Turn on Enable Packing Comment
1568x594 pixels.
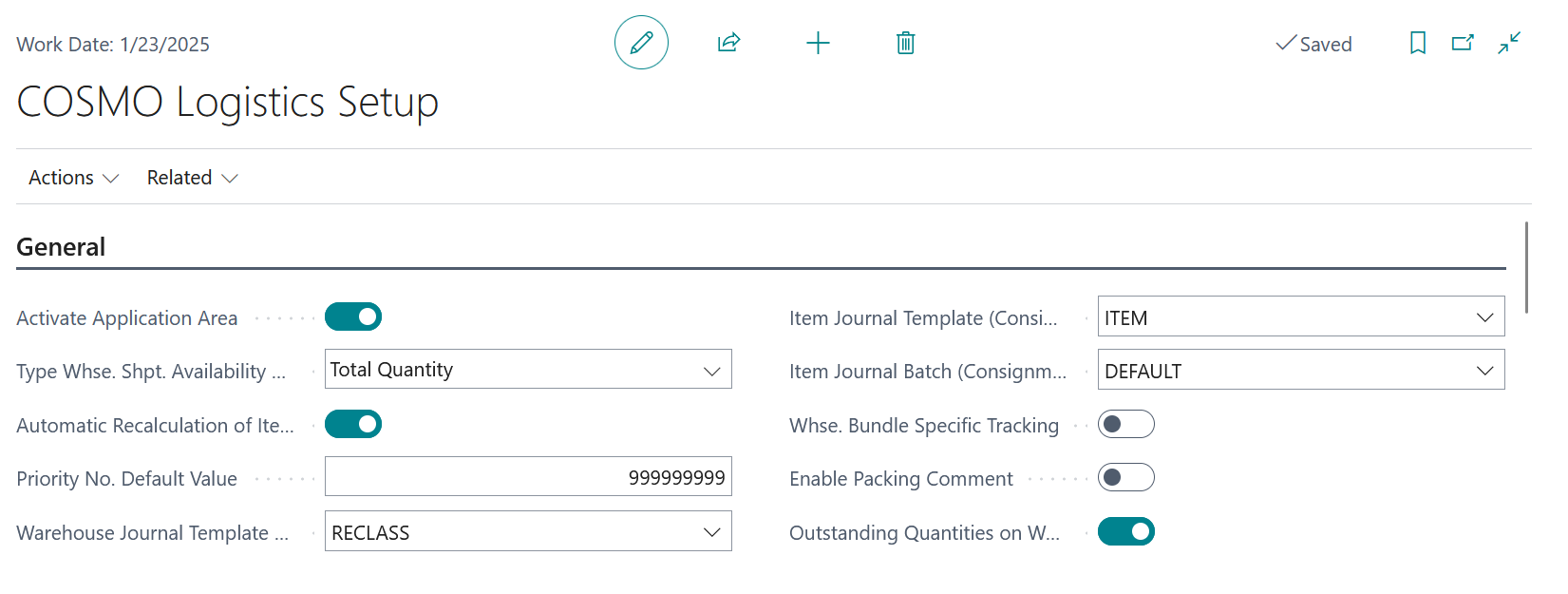(x=1125, y=477)
